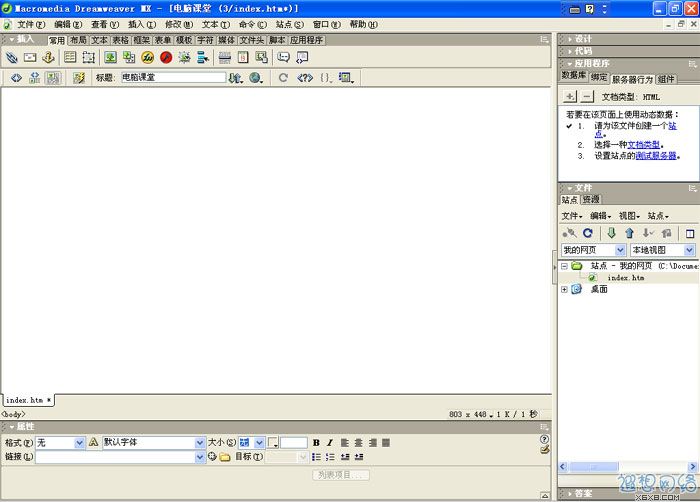Click the Refresh icon in Files panel

point(588,233)
